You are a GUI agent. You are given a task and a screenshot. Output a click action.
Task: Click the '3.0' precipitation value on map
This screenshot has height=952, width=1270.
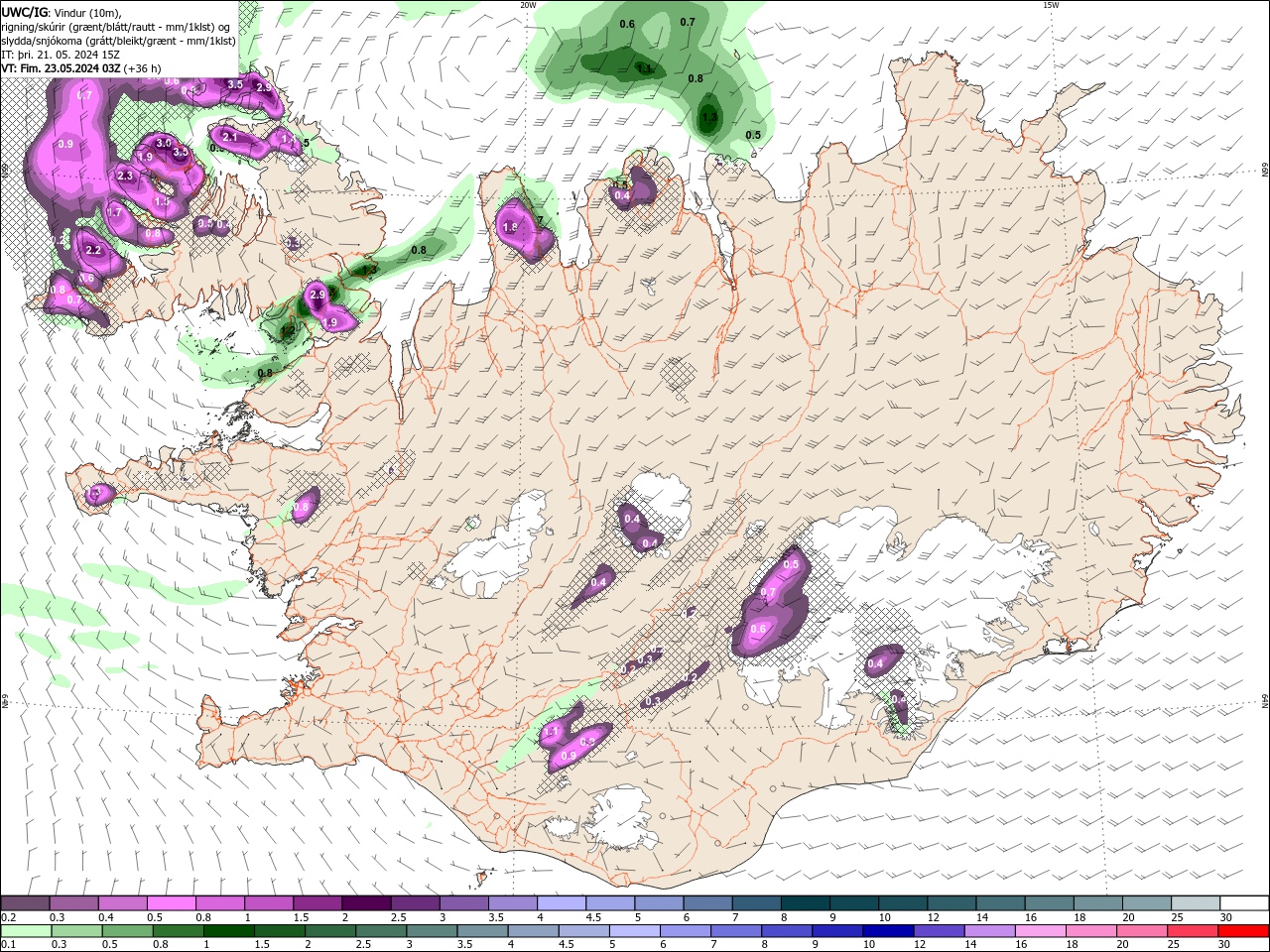[x=163, y=144]
